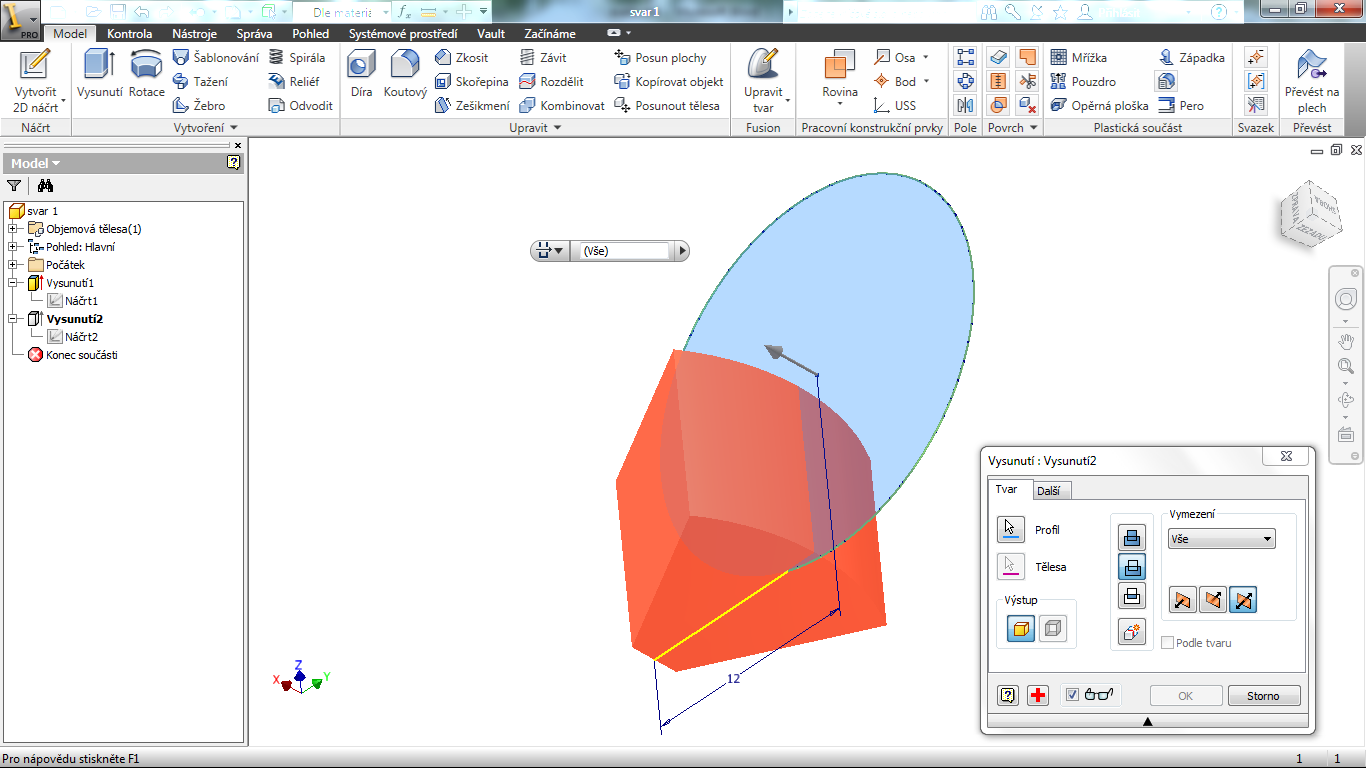Select the Rozdělit split tool
Screen dimensions: 1366x768
pyautogui.click(x=551, y=82)
